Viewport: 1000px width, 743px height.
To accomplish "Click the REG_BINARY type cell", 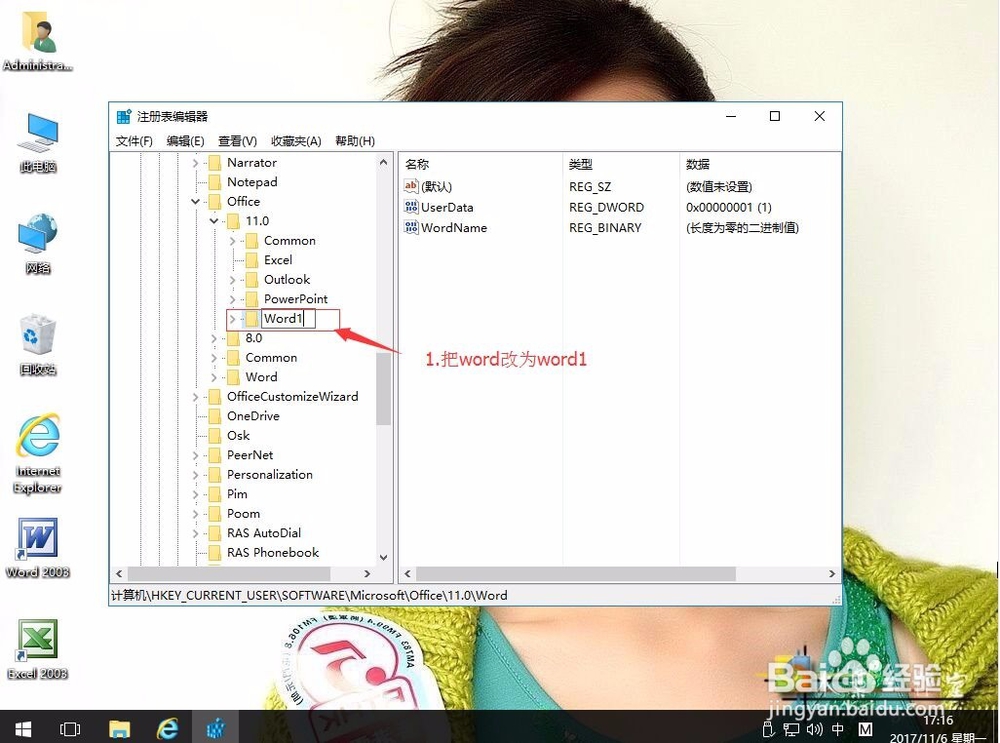I will [x=605, y=228].
